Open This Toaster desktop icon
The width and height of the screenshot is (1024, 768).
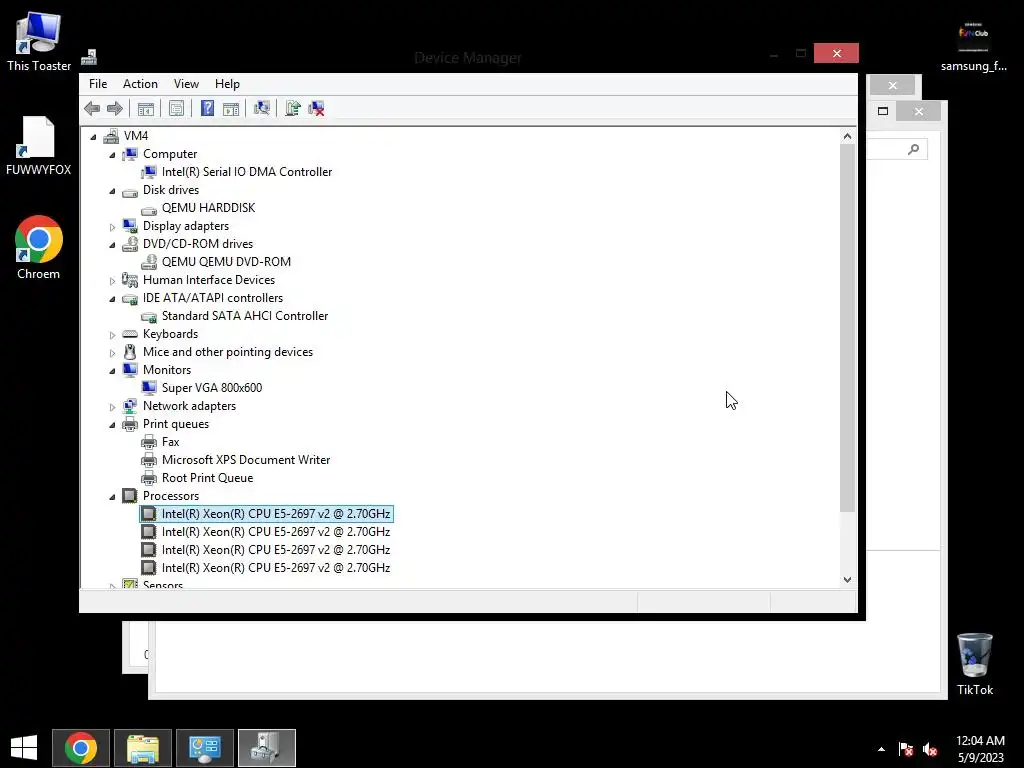[x=39, y=41]
